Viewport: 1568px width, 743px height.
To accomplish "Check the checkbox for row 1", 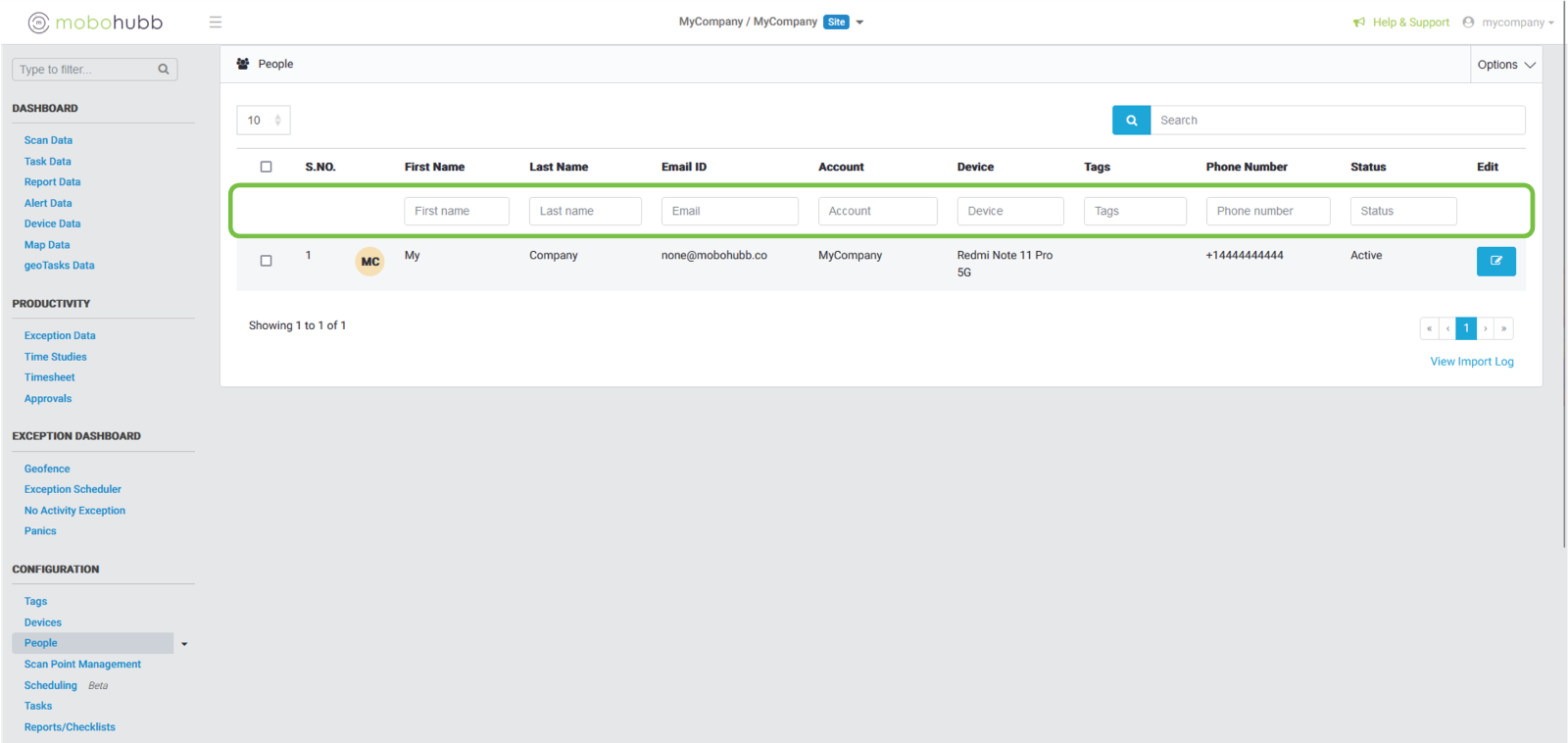I will [x=266, y=261].
